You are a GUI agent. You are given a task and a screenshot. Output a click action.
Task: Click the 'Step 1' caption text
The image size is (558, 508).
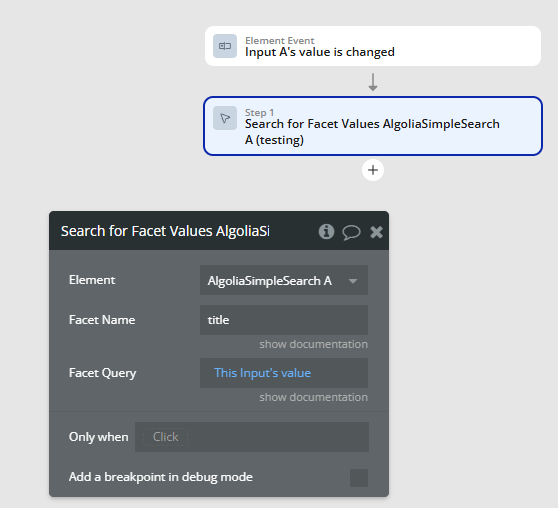click(x=259, y=112)
